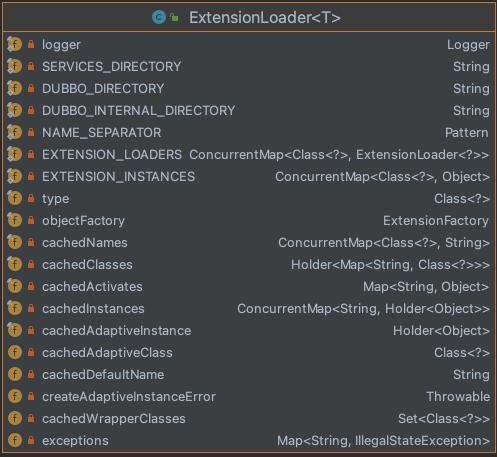This screenshot has width=497, height=457.
Task: Select the NAME_SEPARATOR field name
Action: coord(101,133)
